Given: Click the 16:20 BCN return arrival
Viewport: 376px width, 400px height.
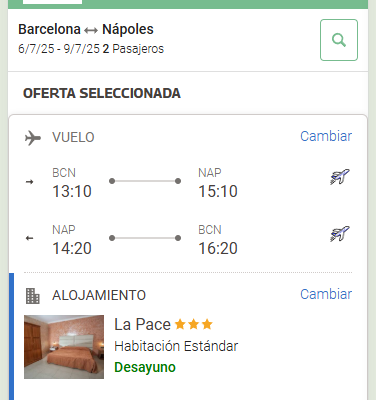Looking at the screenshot, I should click(218, 248).
